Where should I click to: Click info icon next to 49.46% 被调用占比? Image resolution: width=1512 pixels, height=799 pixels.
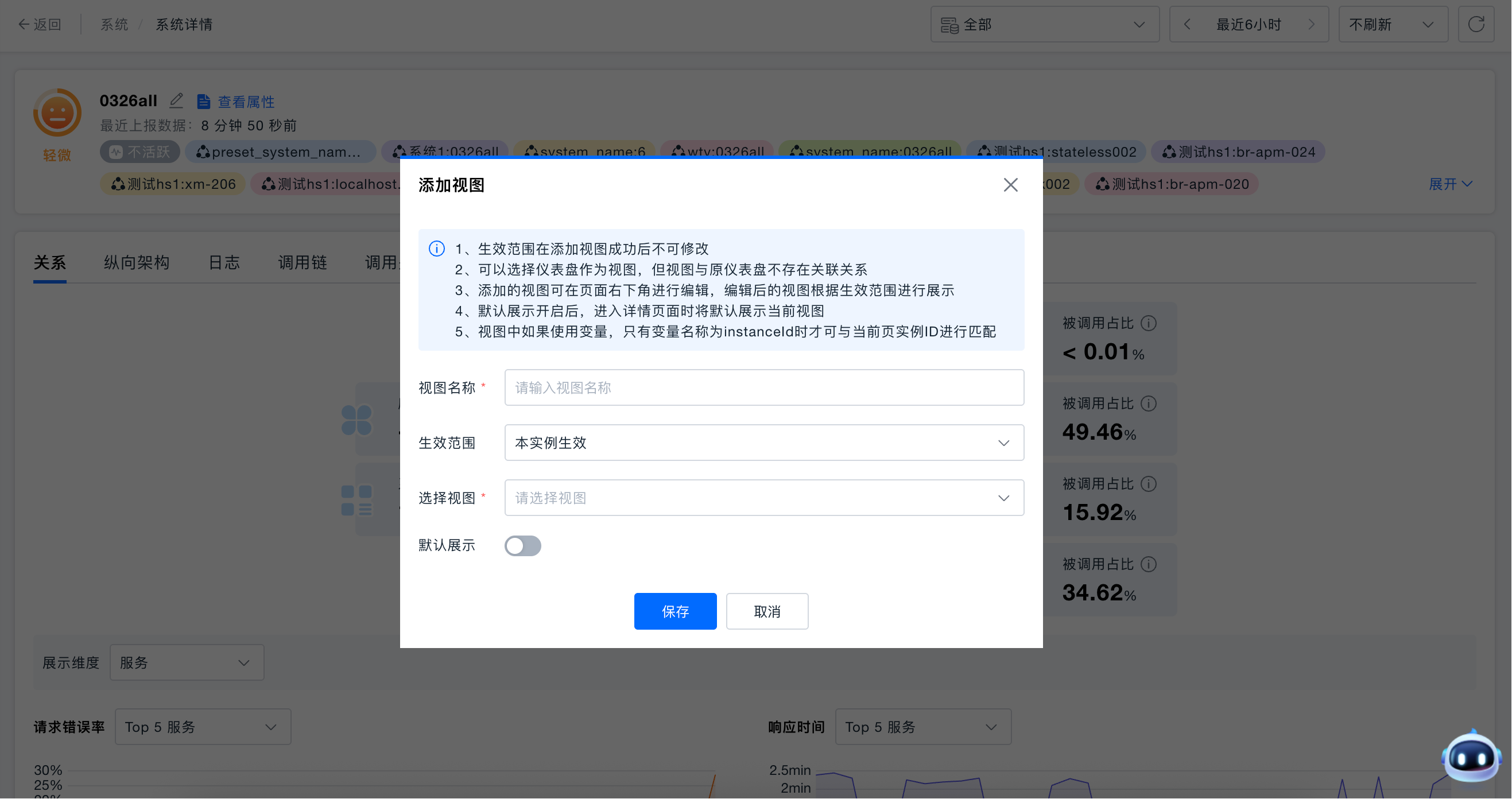(1149, 404)
